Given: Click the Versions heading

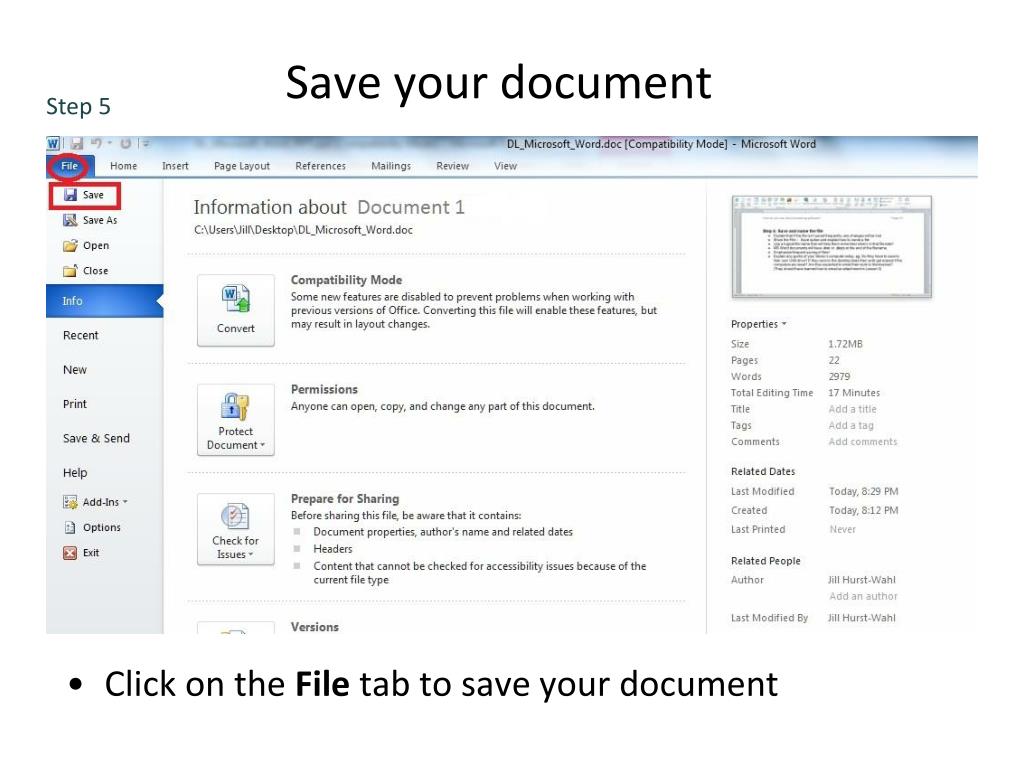Looking at the screenshot, I should click(x=315, y=627).
